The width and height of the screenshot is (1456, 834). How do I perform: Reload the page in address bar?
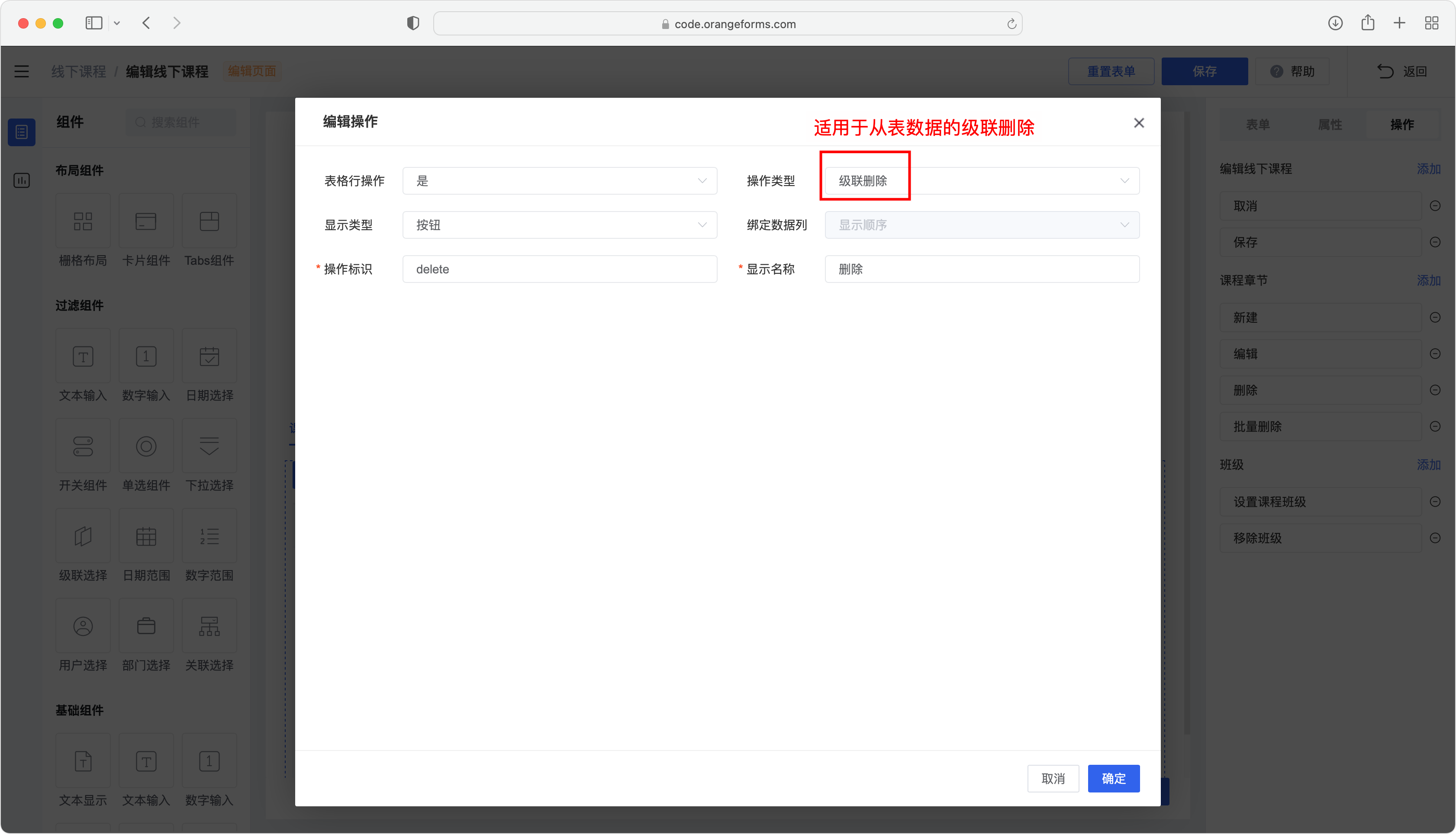point(1011,23)
